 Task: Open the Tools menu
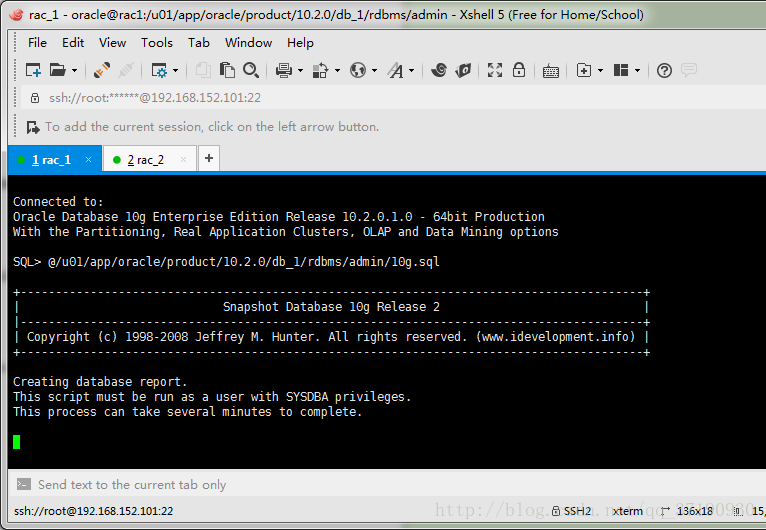[157, 43]
